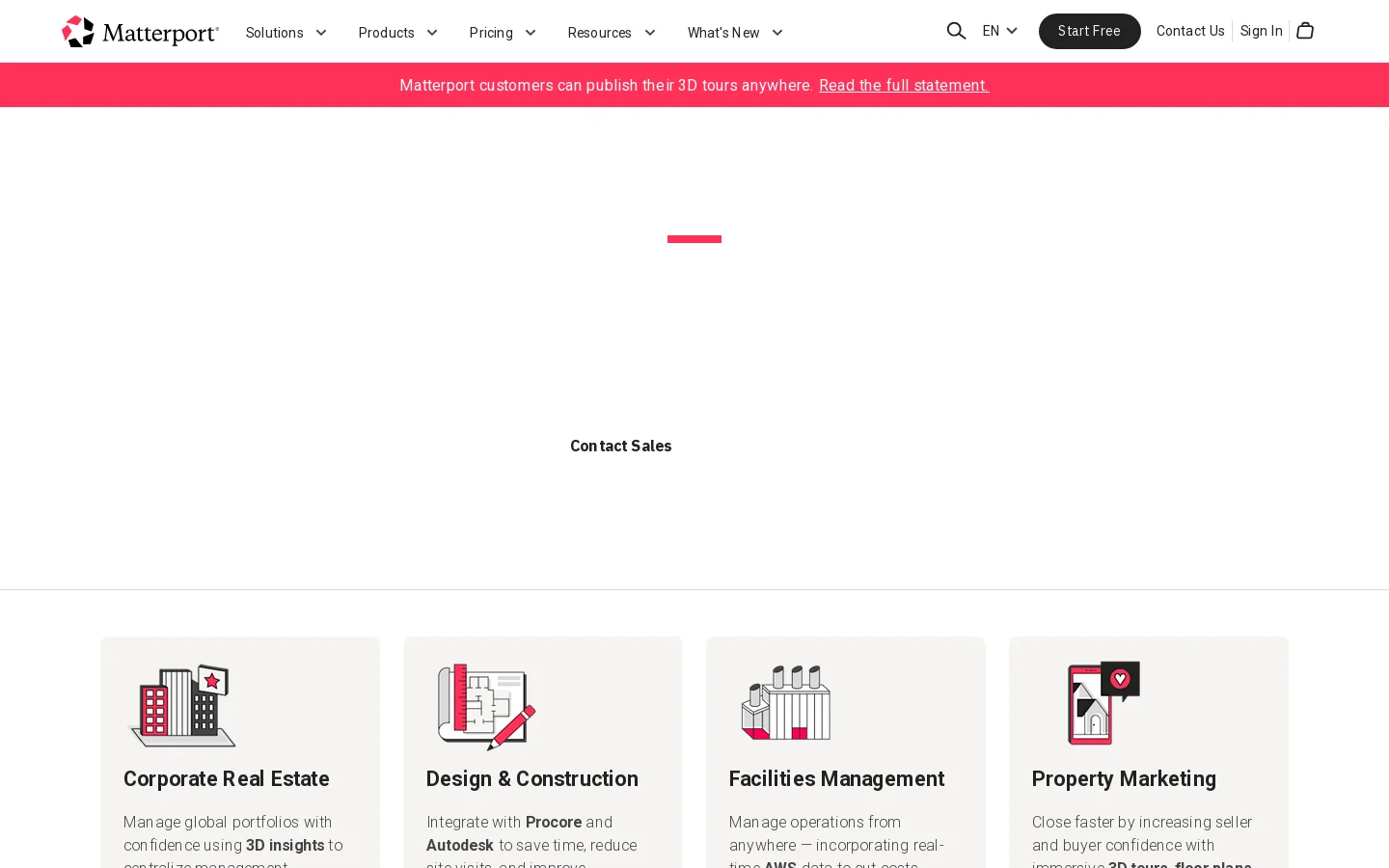Image resolution: width=1389 pixels, height=868 pixels.
Task: Open the Contact Us link
Action: [x=1190, y=31]
